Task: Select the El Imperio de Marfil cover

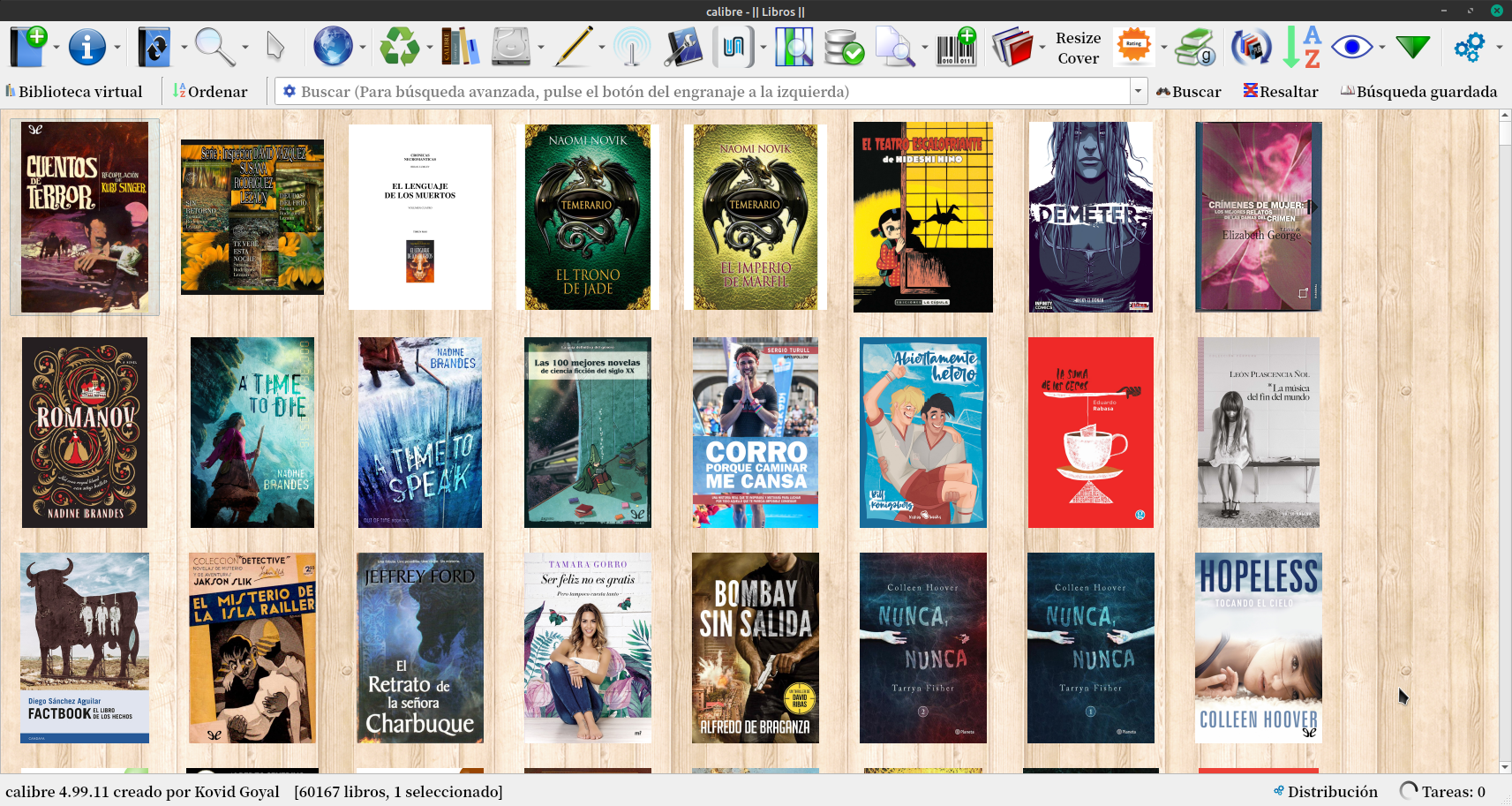Action: point(756,217)
